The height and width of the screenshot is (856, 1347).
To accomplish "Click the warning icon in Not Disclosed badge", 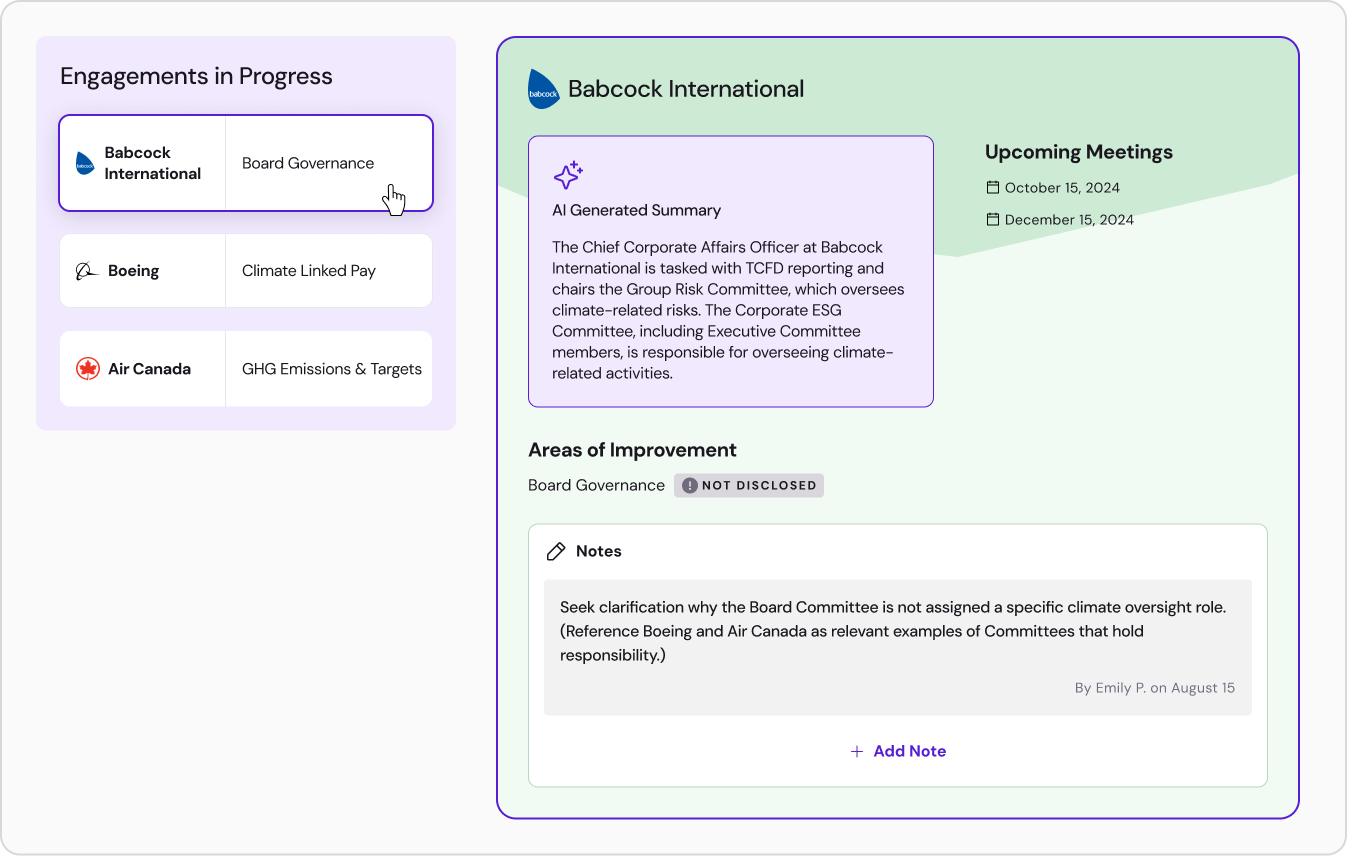I will point(690,486).
